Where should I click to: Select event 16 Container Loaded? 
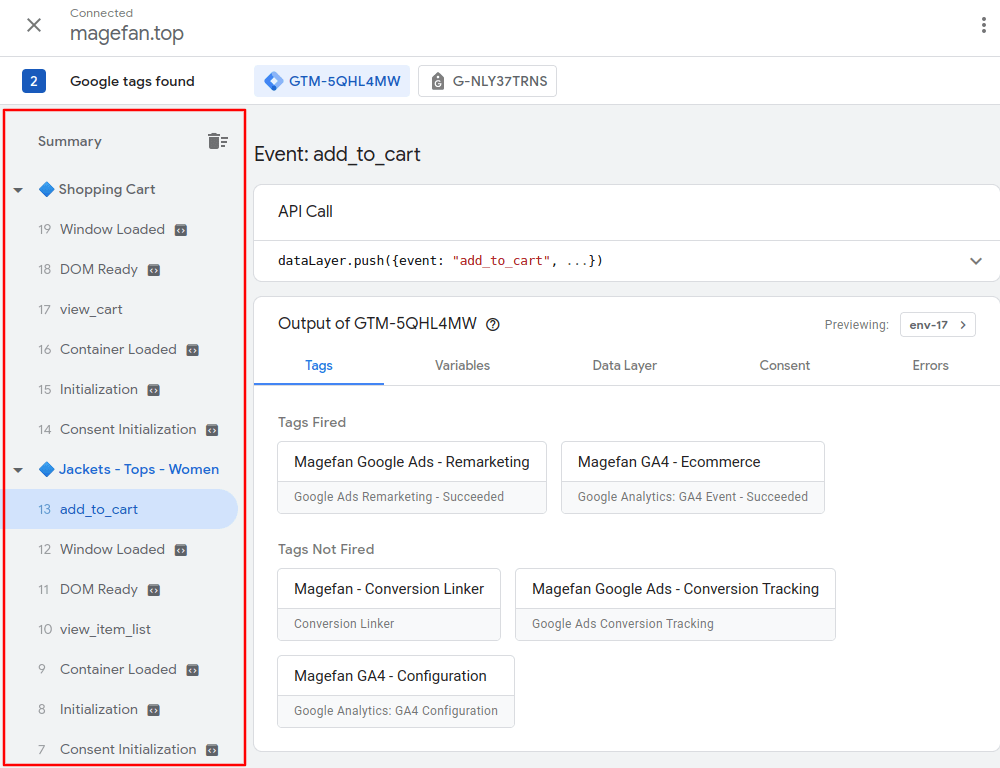coord(119,350)
